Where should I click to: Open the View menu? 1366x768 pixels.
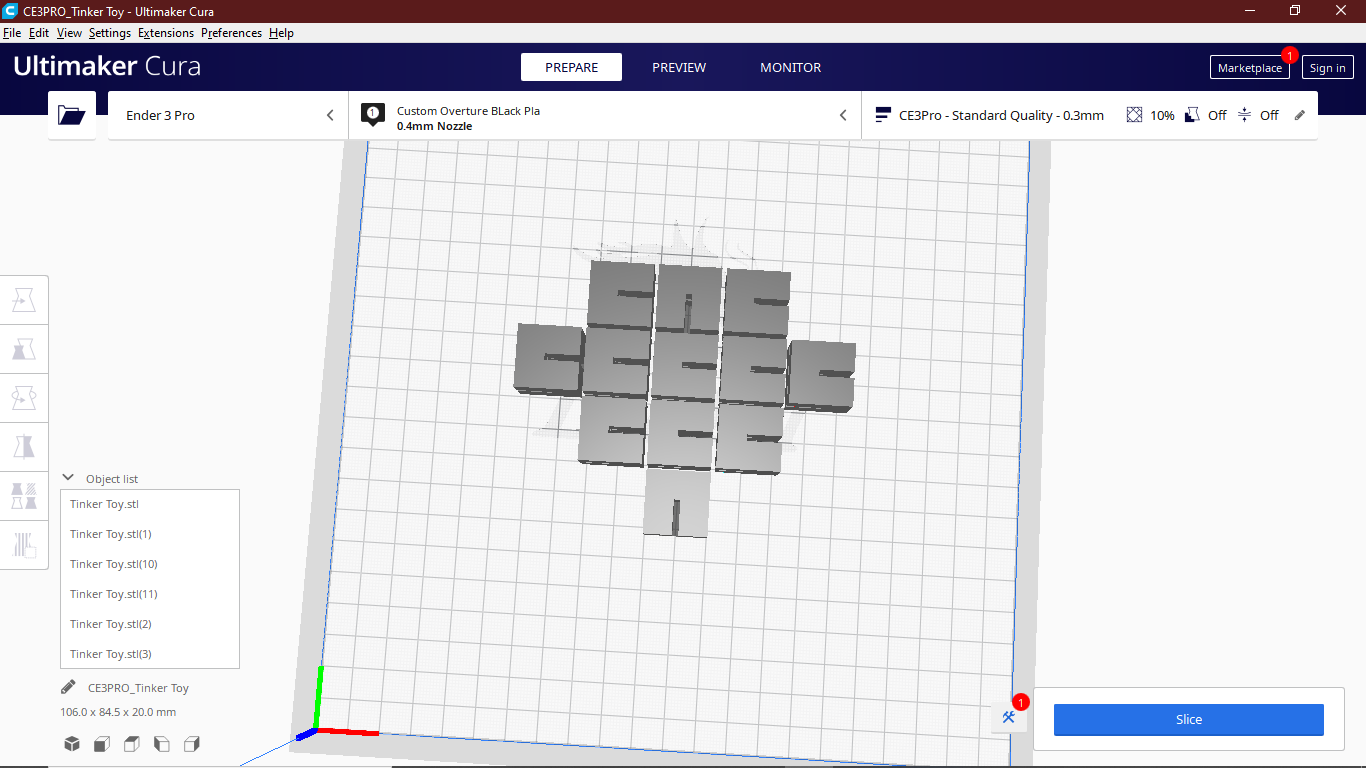(x=69, y=33)
